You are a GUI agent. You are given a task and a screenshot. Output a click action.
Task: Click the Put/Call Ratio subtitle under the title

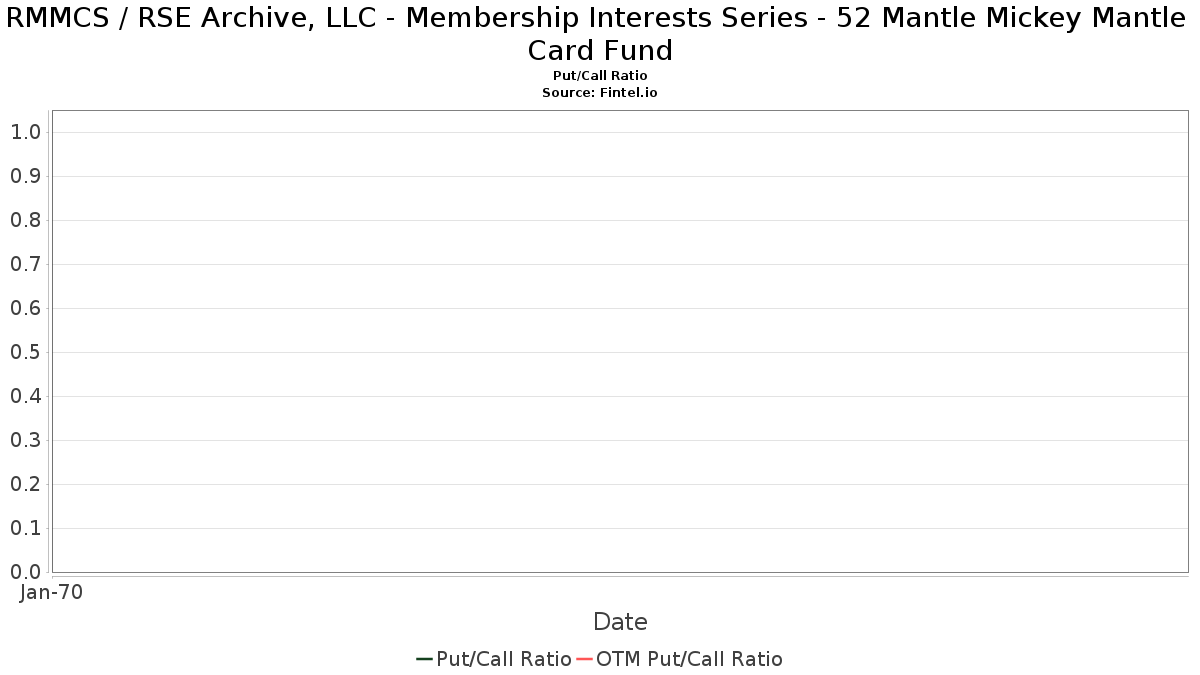(600, 76)
